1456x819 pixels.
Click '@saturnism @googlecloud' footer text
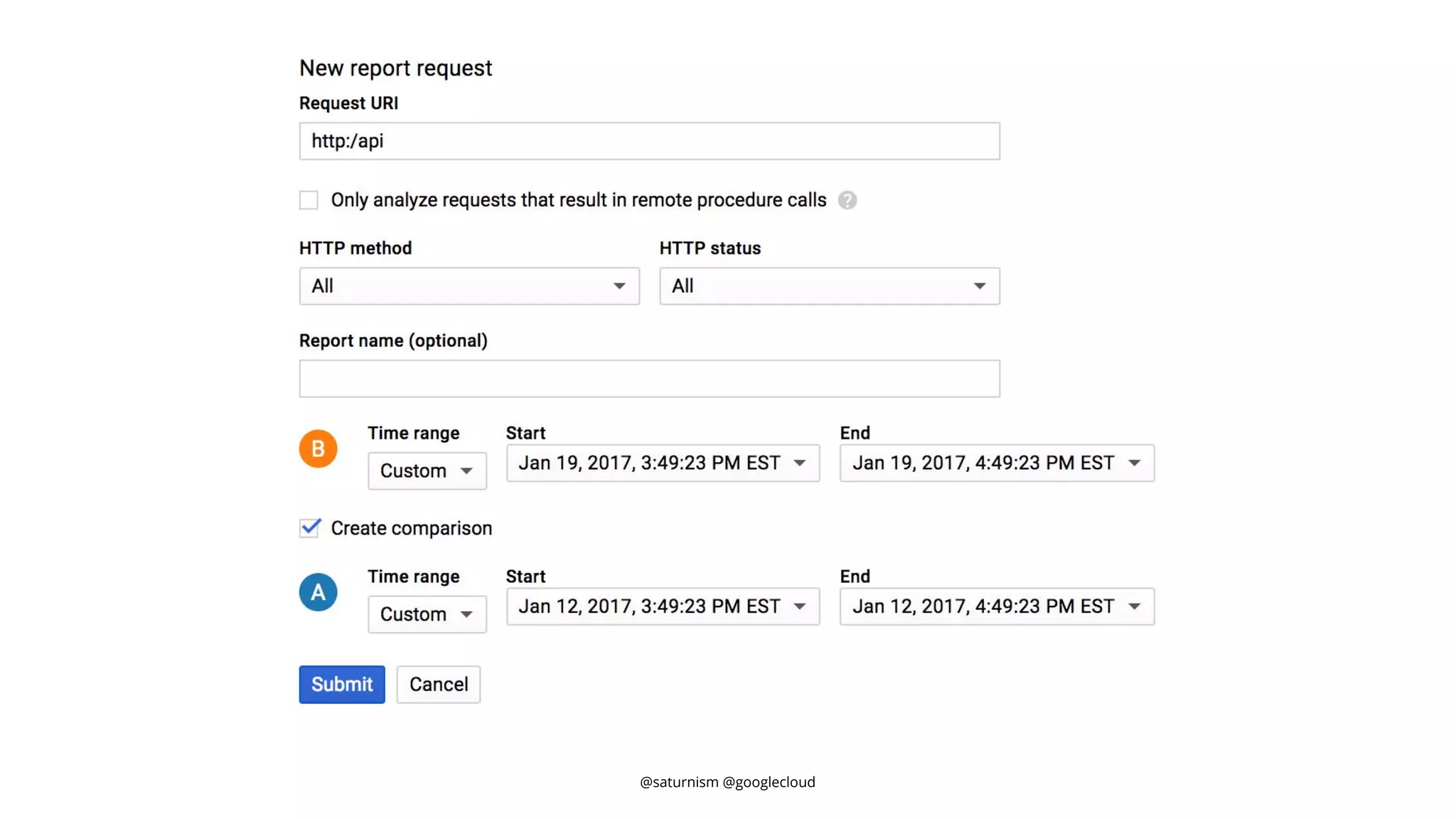pos(727,782)
